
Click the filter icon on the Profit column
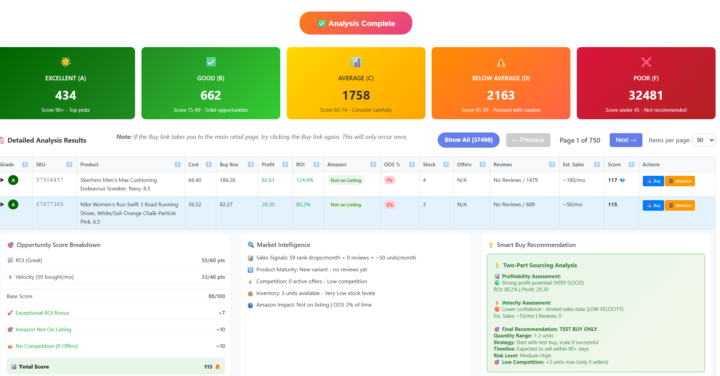point(285,164)
